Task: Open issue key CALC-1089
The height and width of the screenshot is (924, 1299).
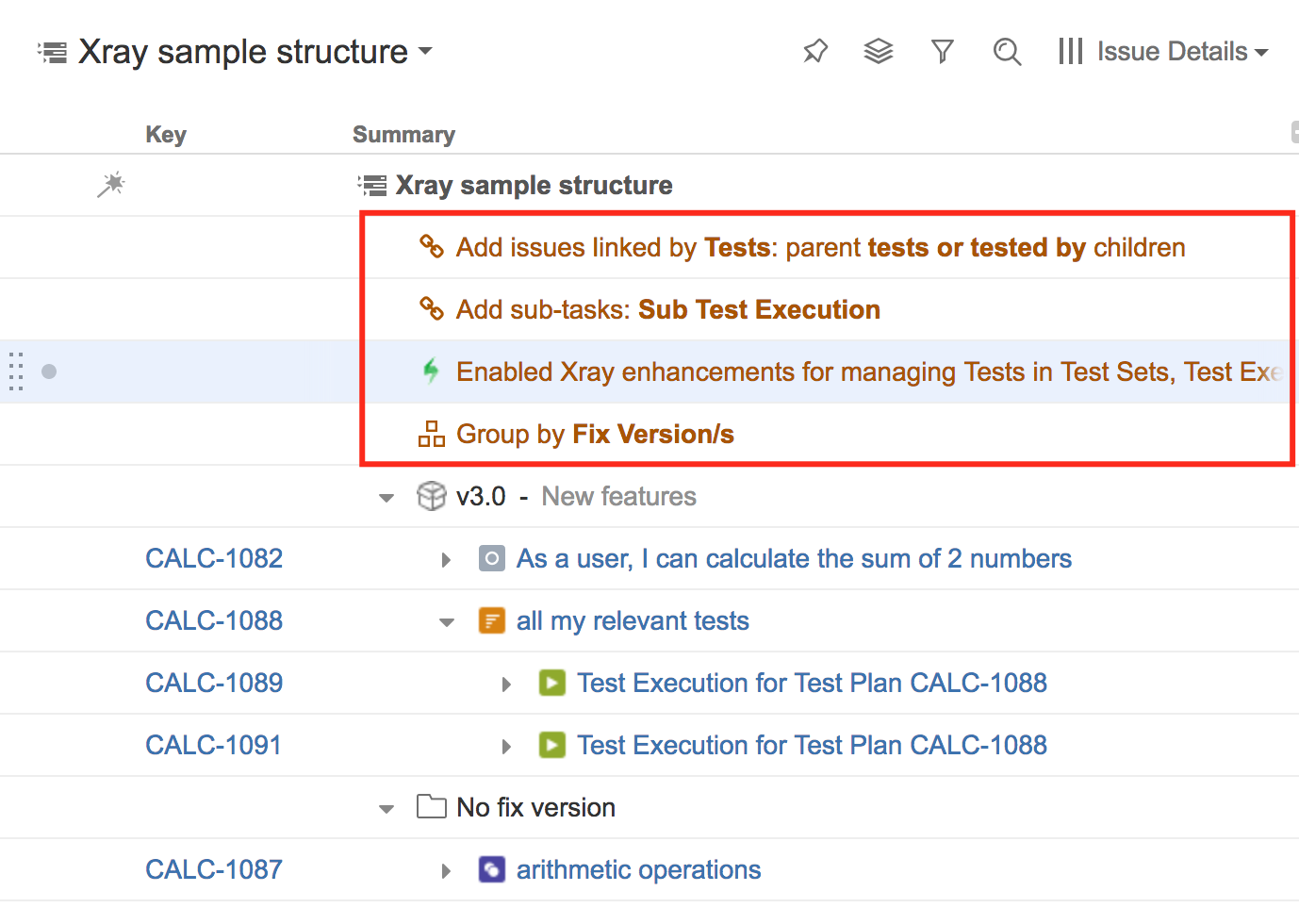Action: click(214, 683)
